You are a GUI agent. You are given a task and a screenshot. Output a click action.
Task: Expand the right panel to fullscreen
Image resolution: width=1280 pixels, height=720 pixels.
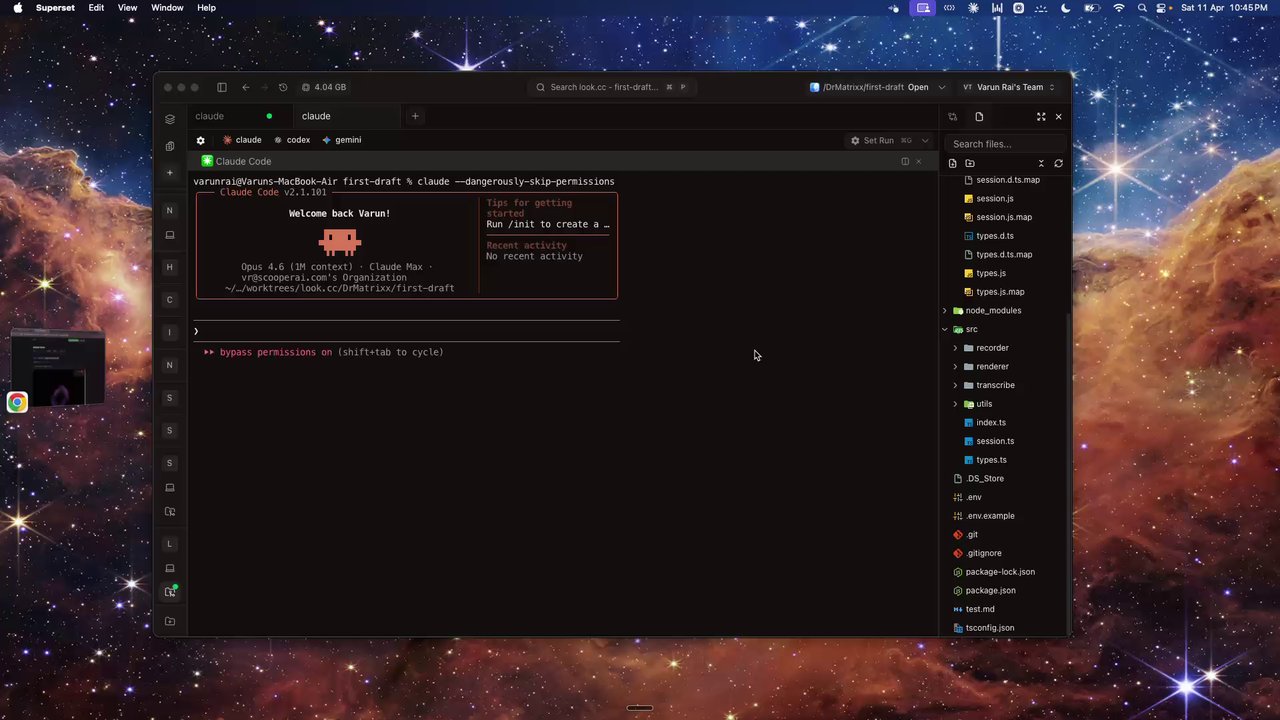click(x=1041, y=117)
